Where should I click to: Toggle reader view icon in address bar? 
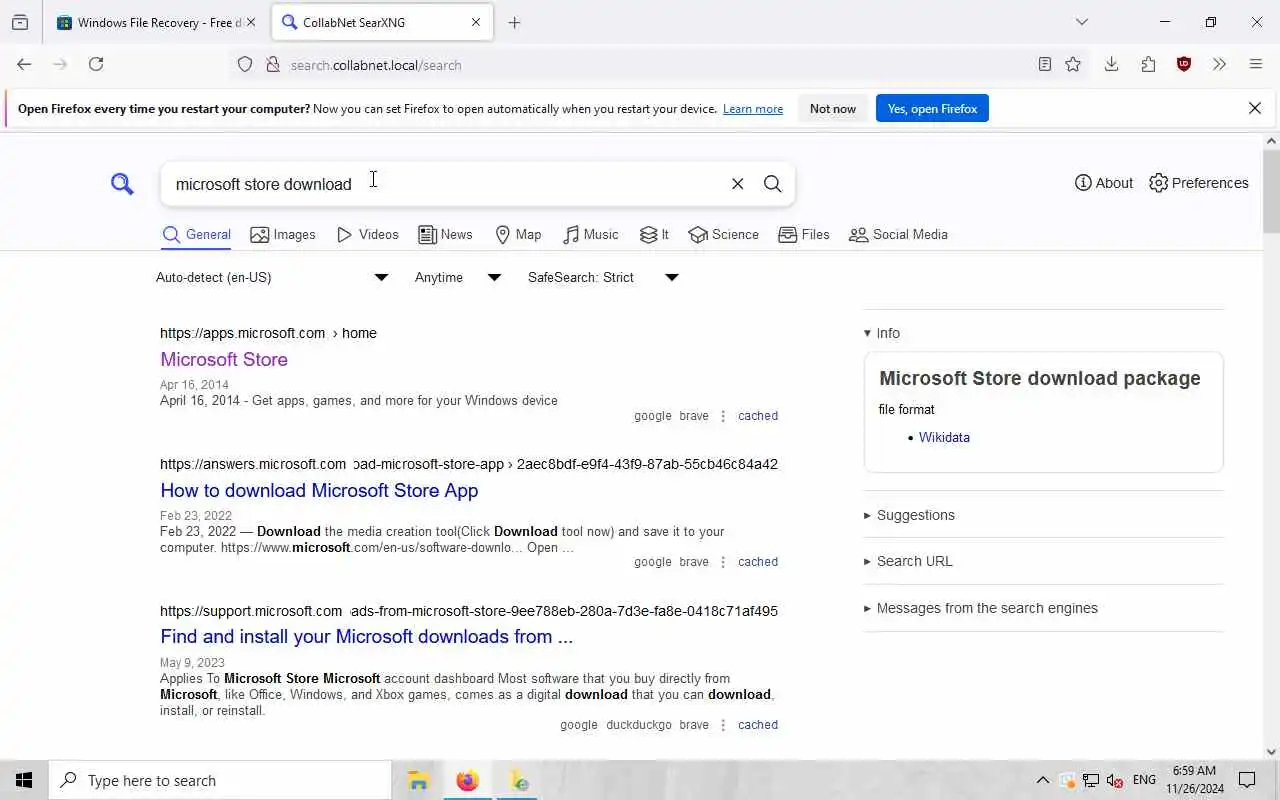(1044, 64)
